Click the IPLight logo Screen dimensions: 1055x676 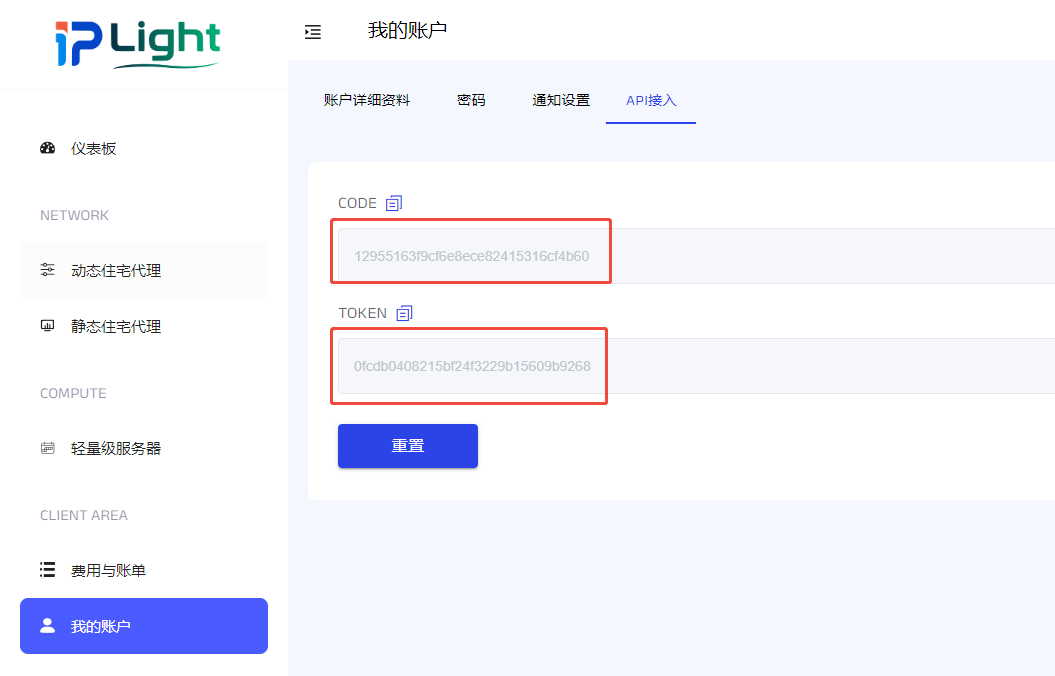tap(137, 44)
